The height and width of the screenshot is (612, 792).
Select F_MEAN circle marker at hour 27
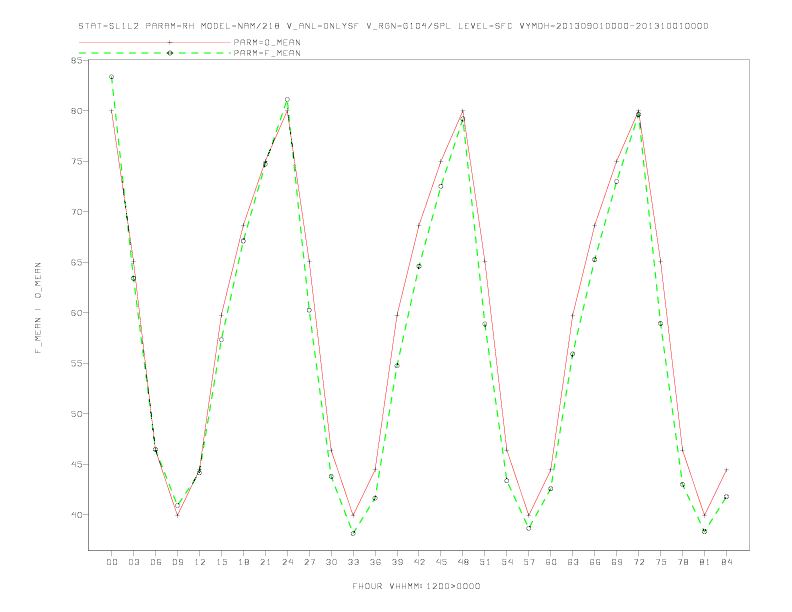pos(309,310)
